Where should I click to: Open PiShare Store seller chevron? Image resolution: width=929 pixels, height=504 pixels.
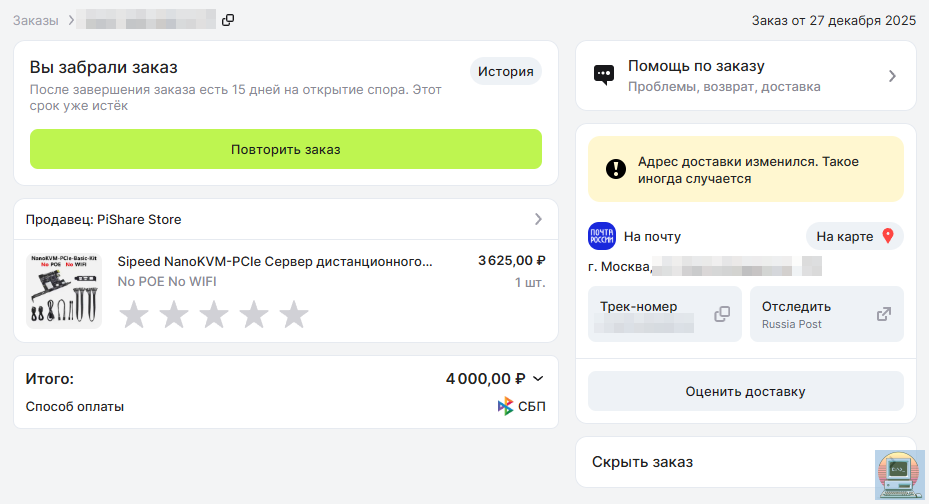coord(538,219)
